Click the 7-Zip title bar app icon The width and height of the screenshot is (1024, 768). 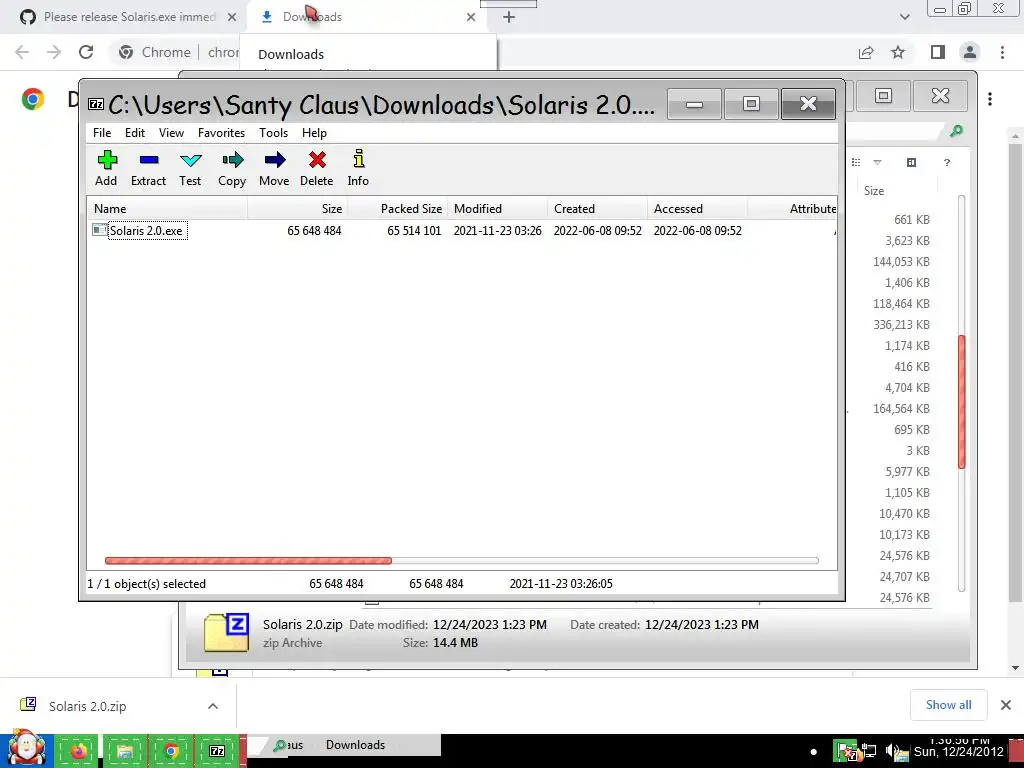tap(96, 104)
